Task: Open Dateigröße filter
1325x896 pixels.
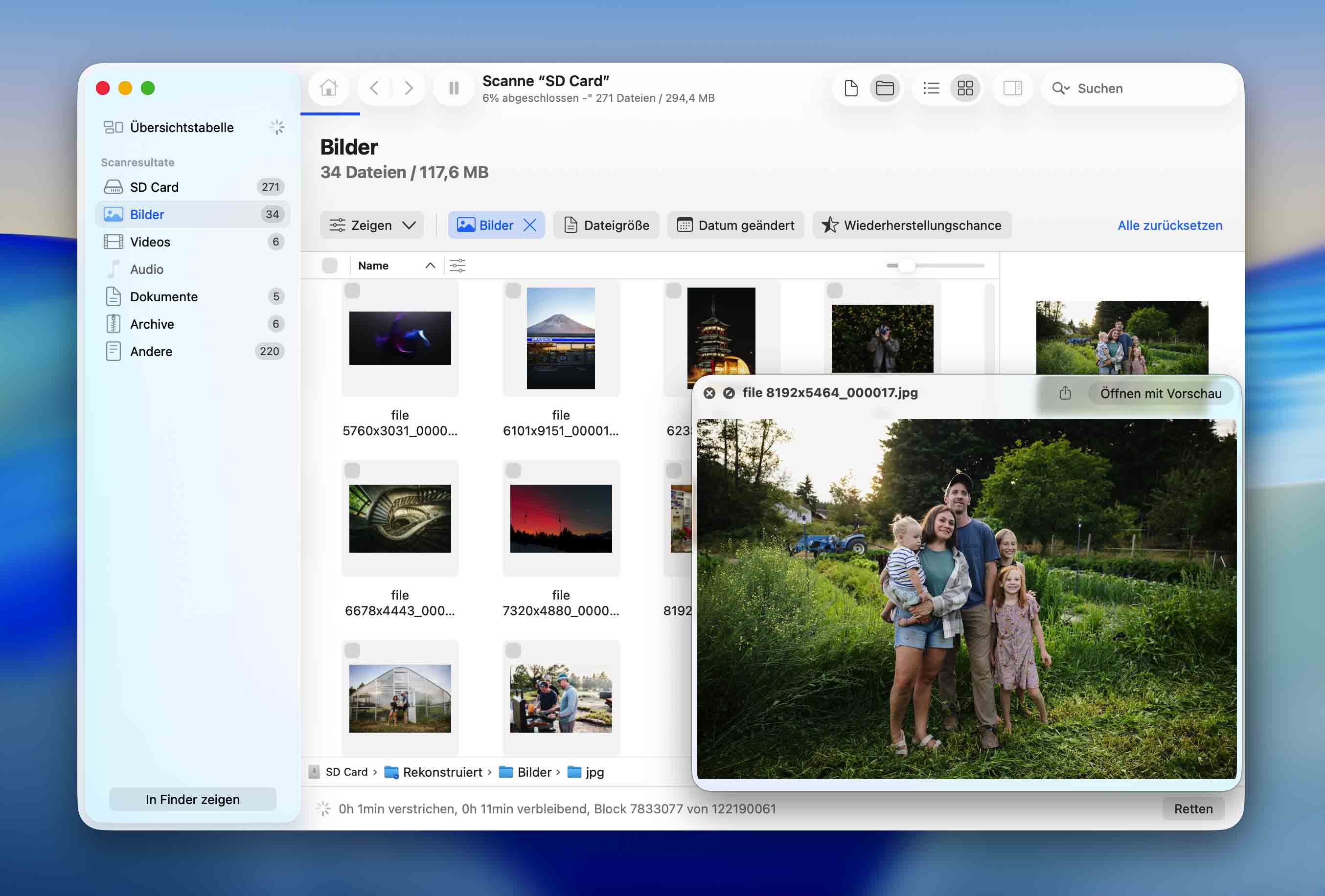Action: 606,225
